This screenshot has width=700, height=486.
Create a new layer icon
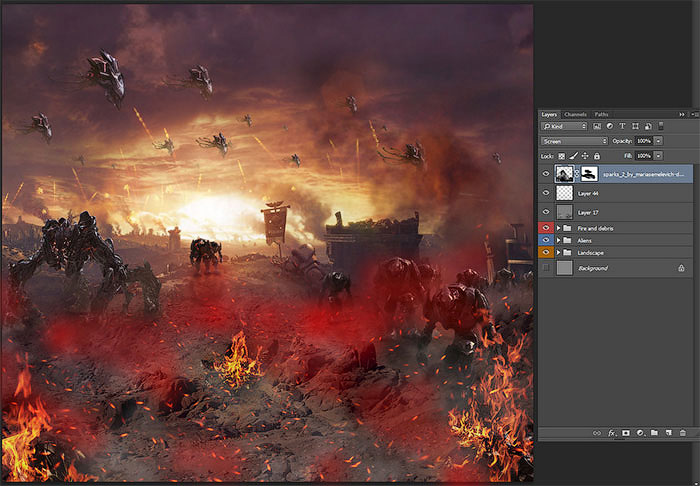tap(668, 433)
